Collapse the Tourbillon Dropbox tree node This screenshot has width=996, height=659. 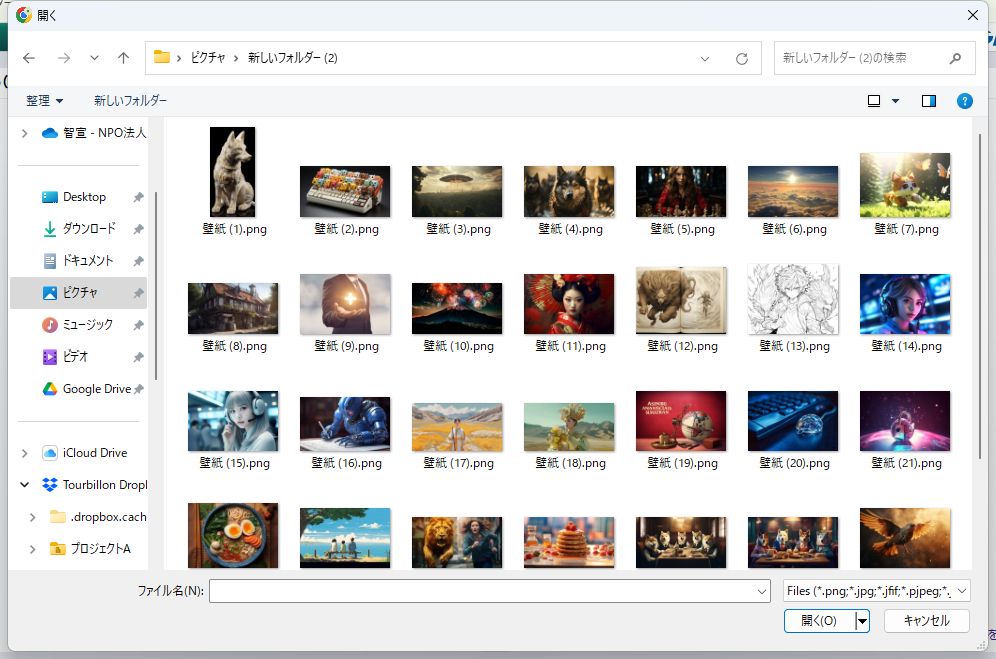point(25,485)
